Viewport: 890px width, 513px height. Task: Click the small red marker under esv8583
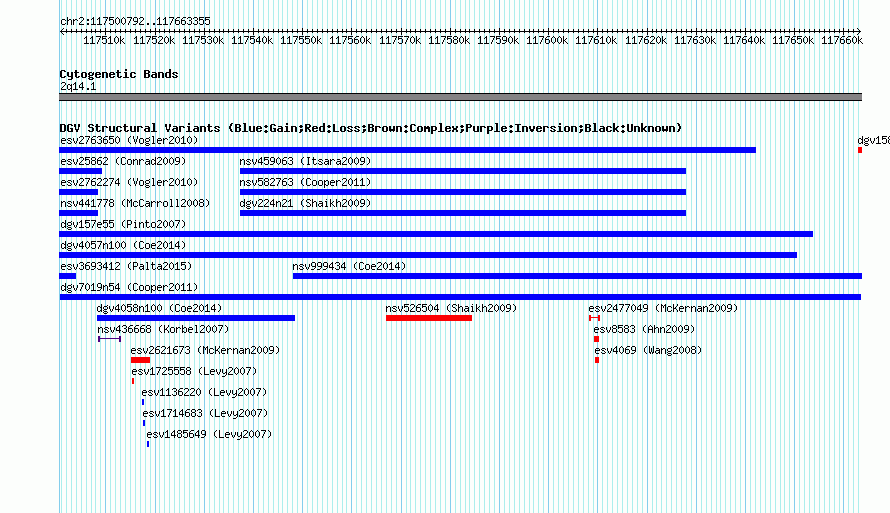pyautogui.click(x=597, y=339)
